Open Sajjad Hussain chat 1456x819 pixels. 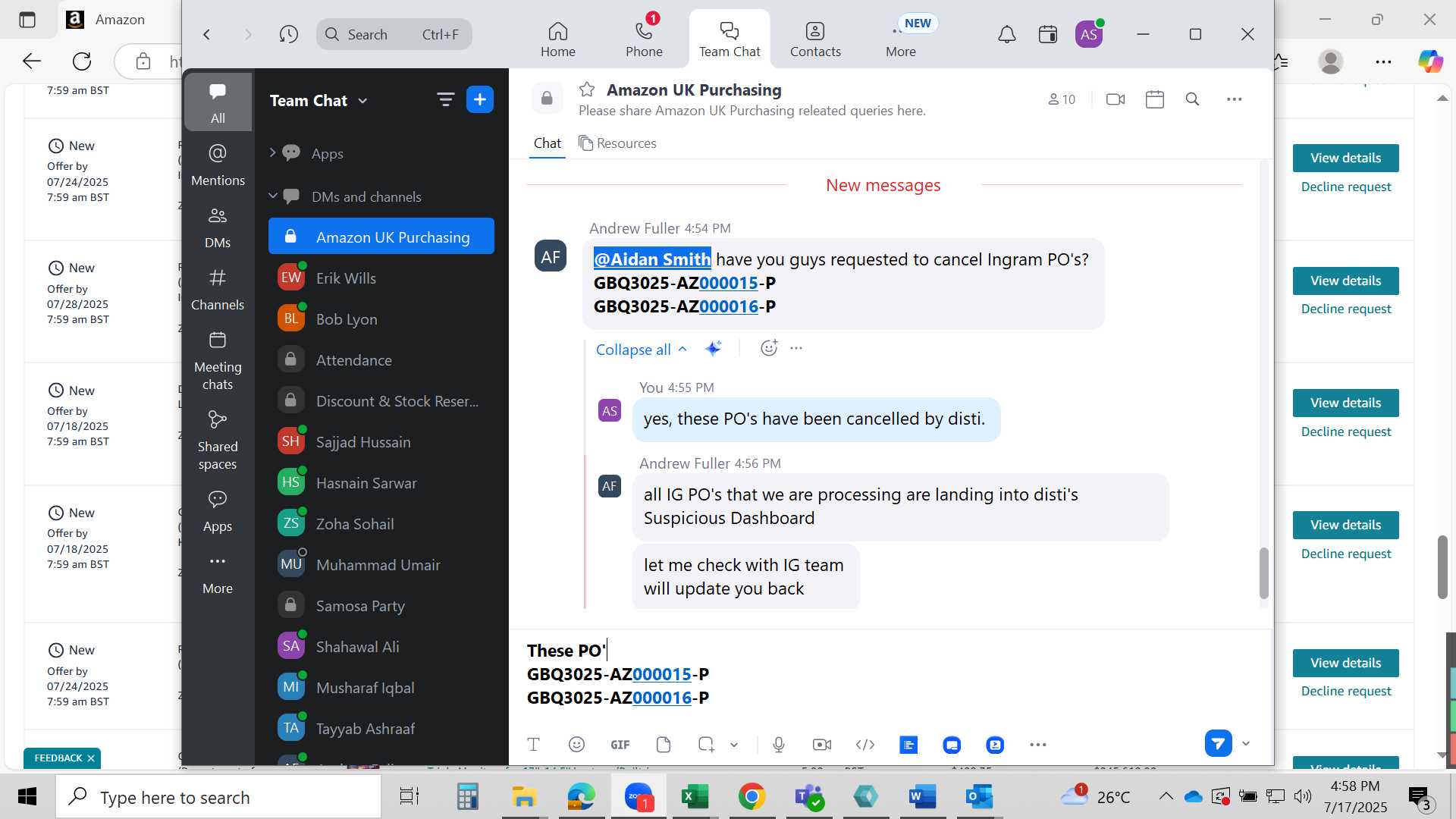click(381, 441)
